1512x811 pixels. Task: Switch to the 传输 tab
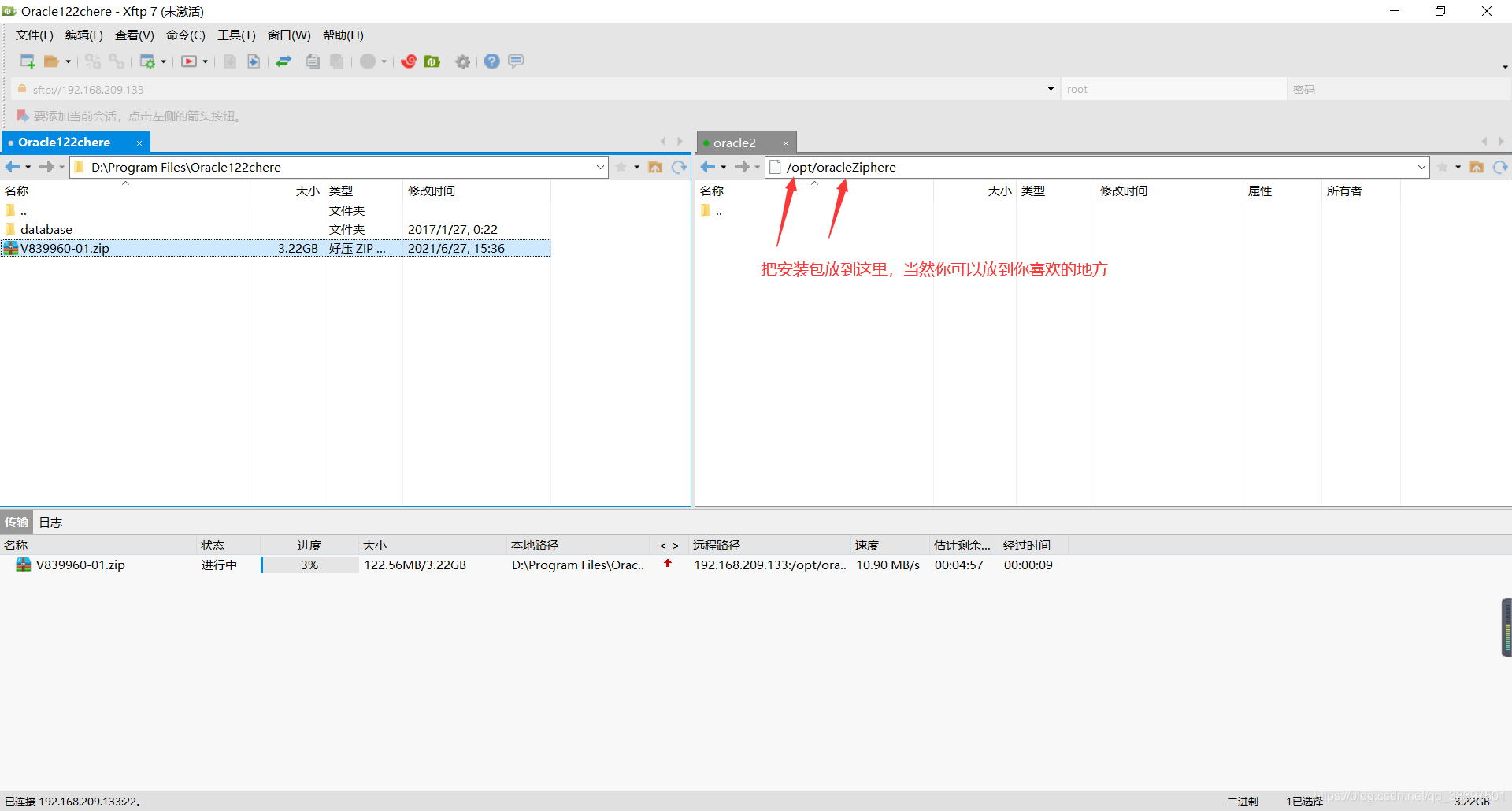tap(17, 522)
